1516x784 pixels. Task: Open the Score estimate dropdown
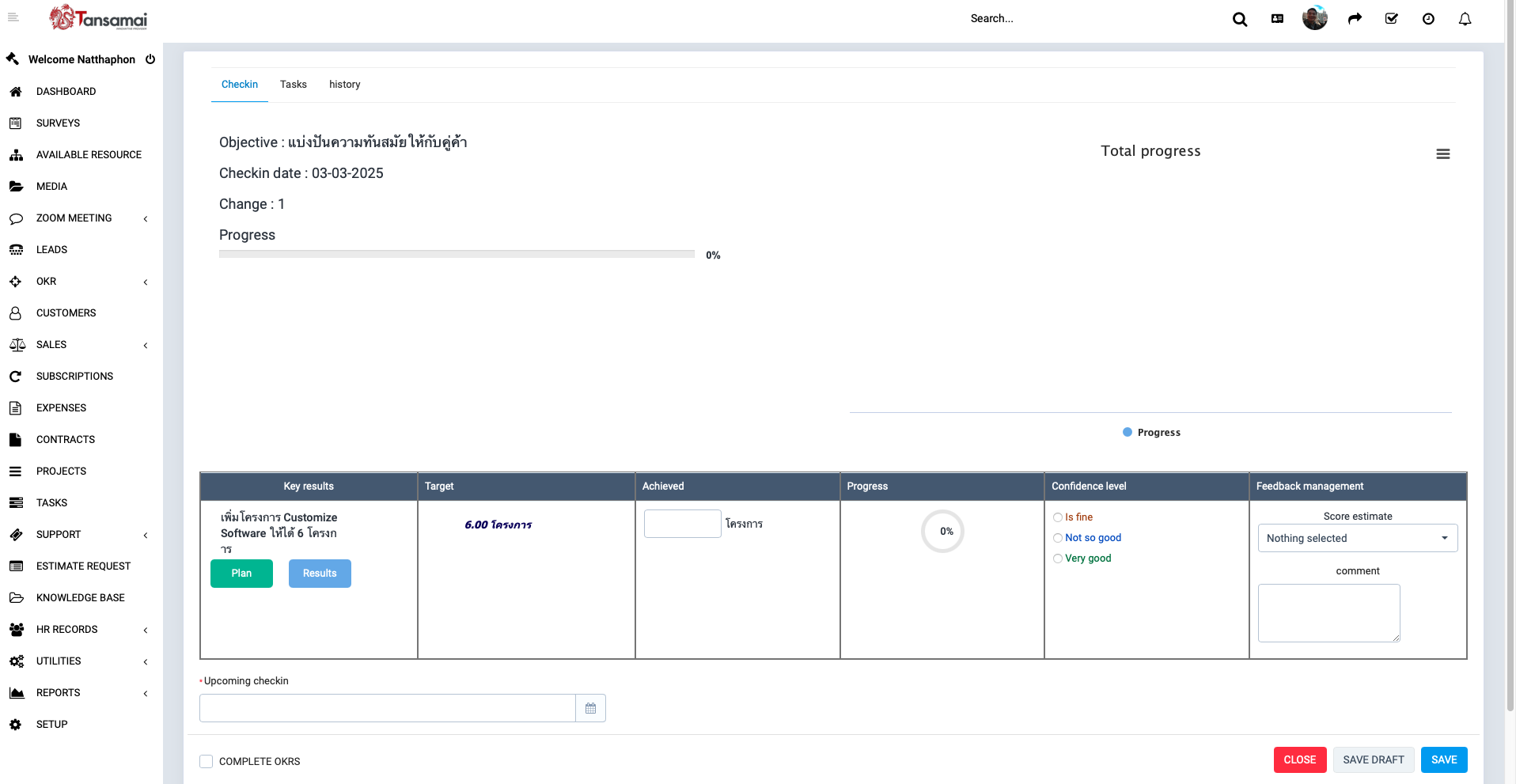pos(1357,538)
